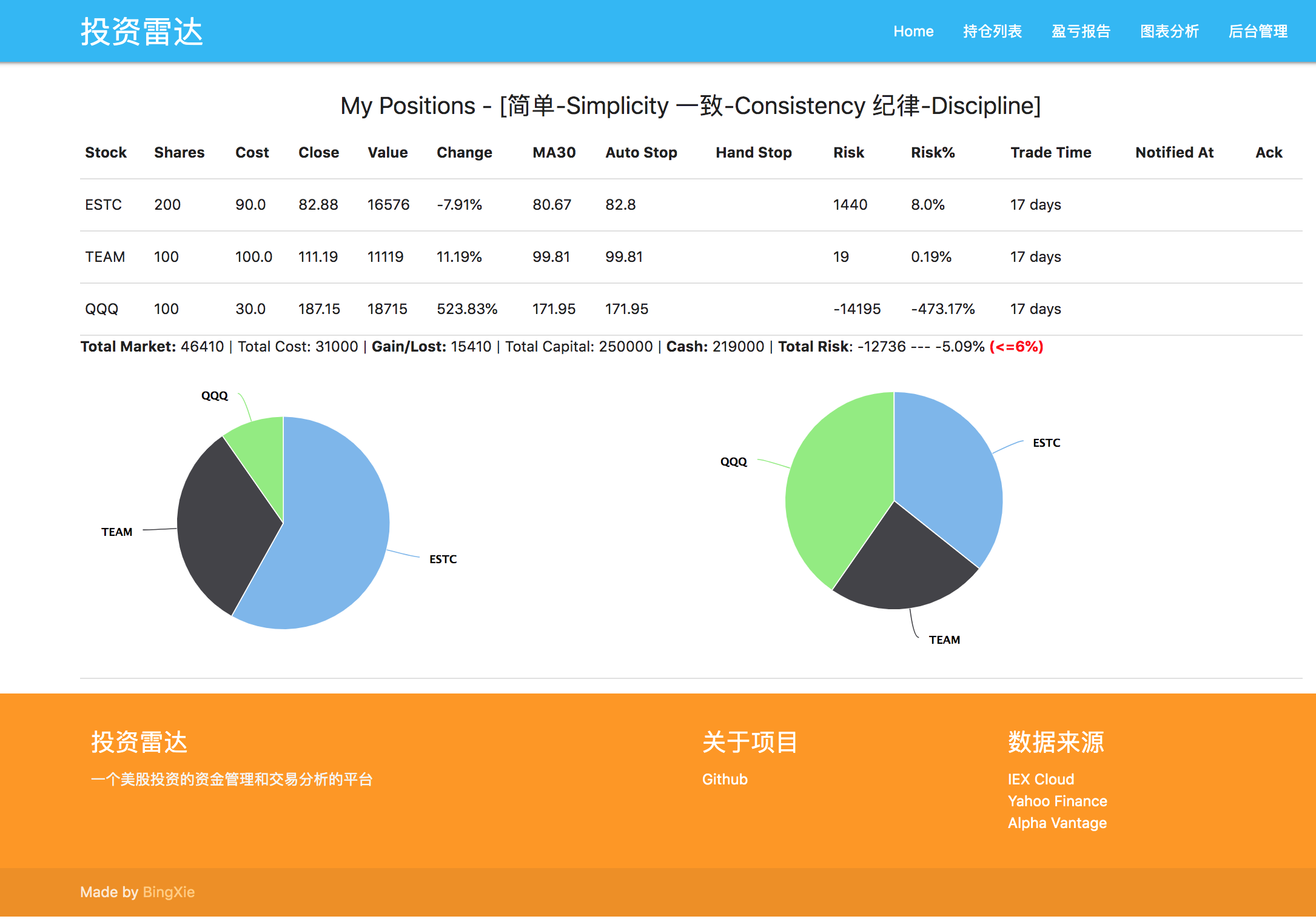Open Yahoo Finance footer link
Viewport: 1316px width, 919px height.
1057,801
